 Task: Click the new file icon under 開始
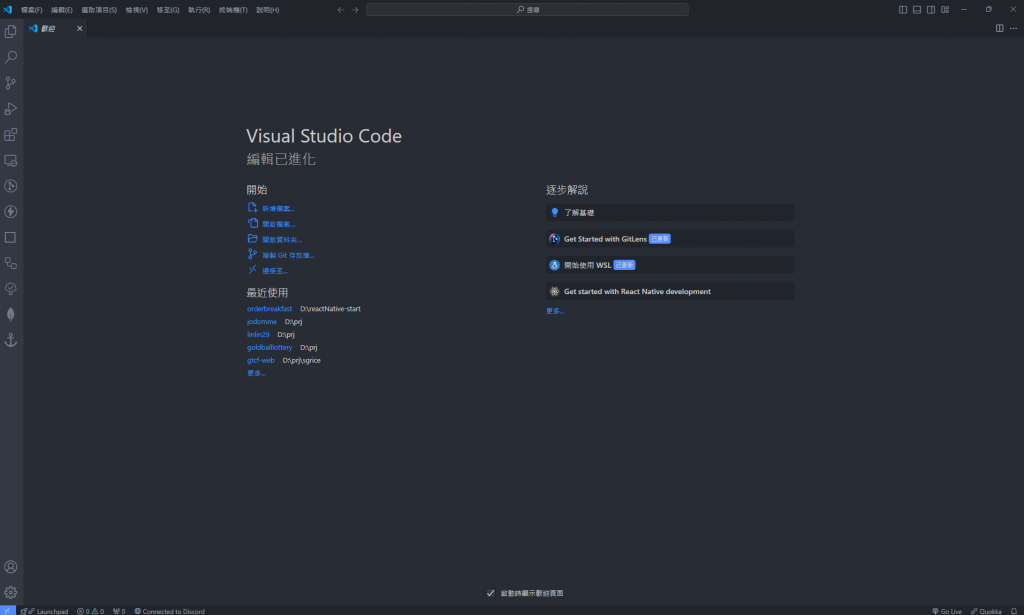click(252, 208)
